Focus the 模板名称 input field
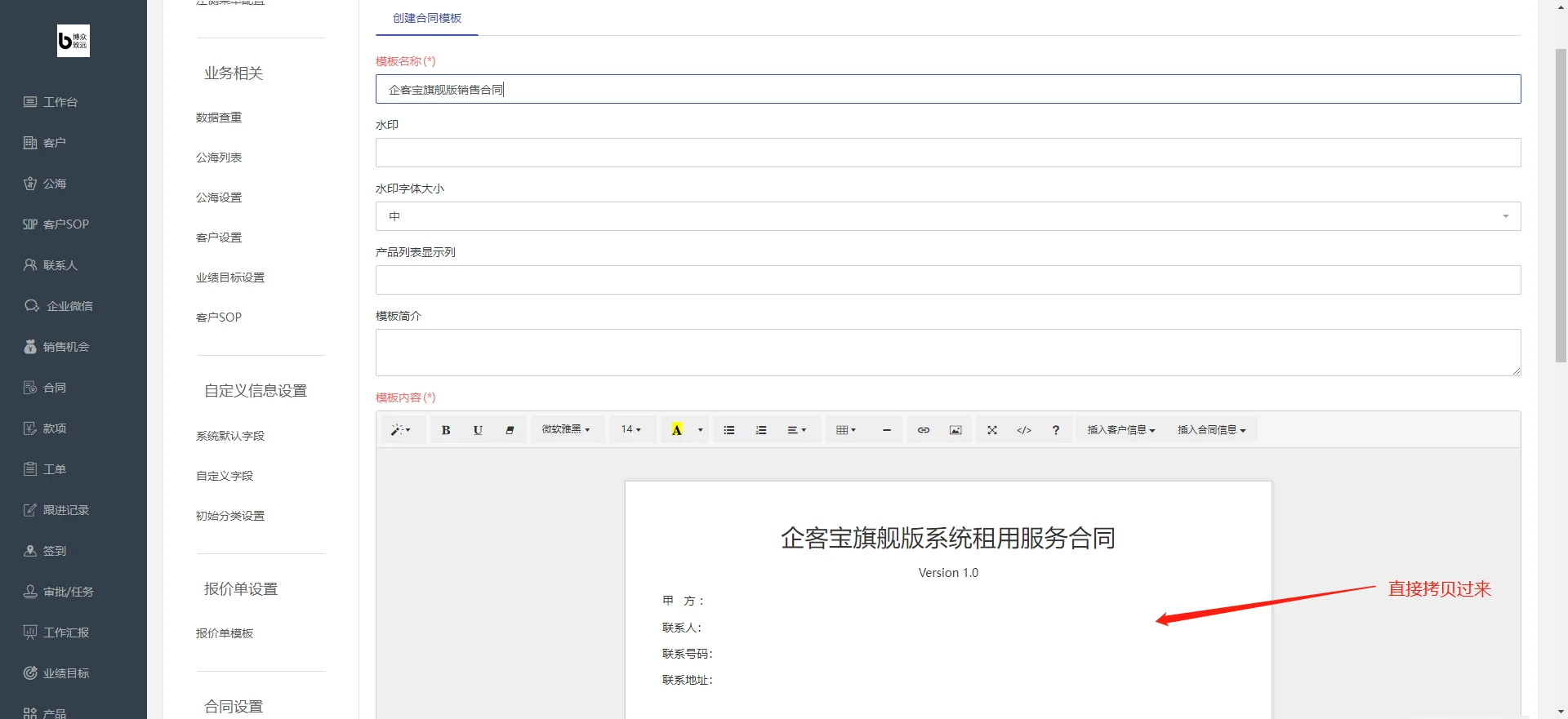 click(948, 89)
